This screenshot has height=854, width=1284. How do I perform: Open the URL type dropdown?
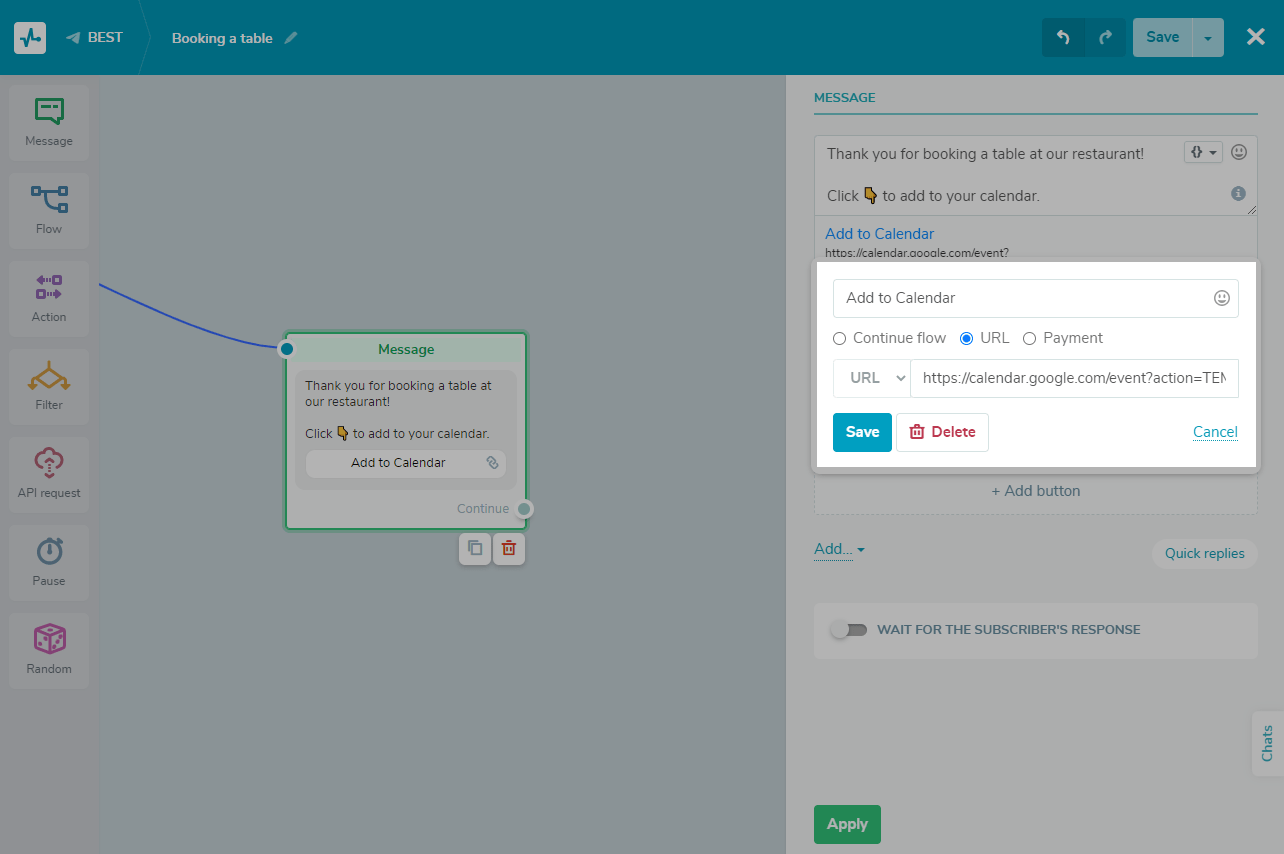coord(872,378)
